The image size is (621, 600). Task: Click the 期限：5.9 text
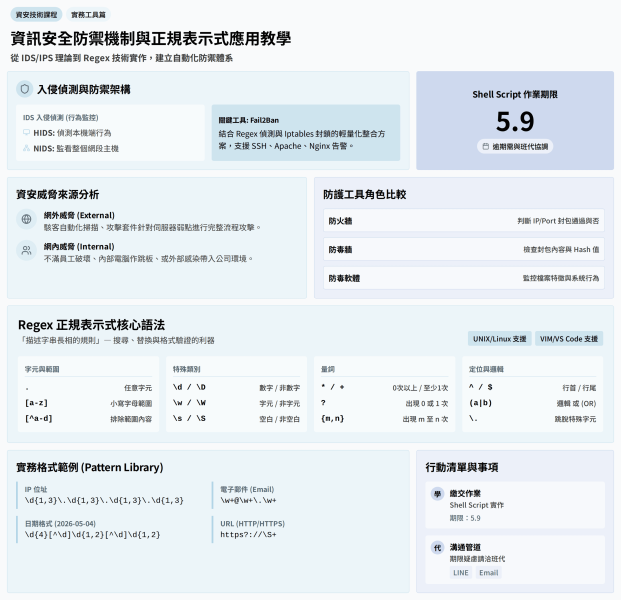coord(465,518)
